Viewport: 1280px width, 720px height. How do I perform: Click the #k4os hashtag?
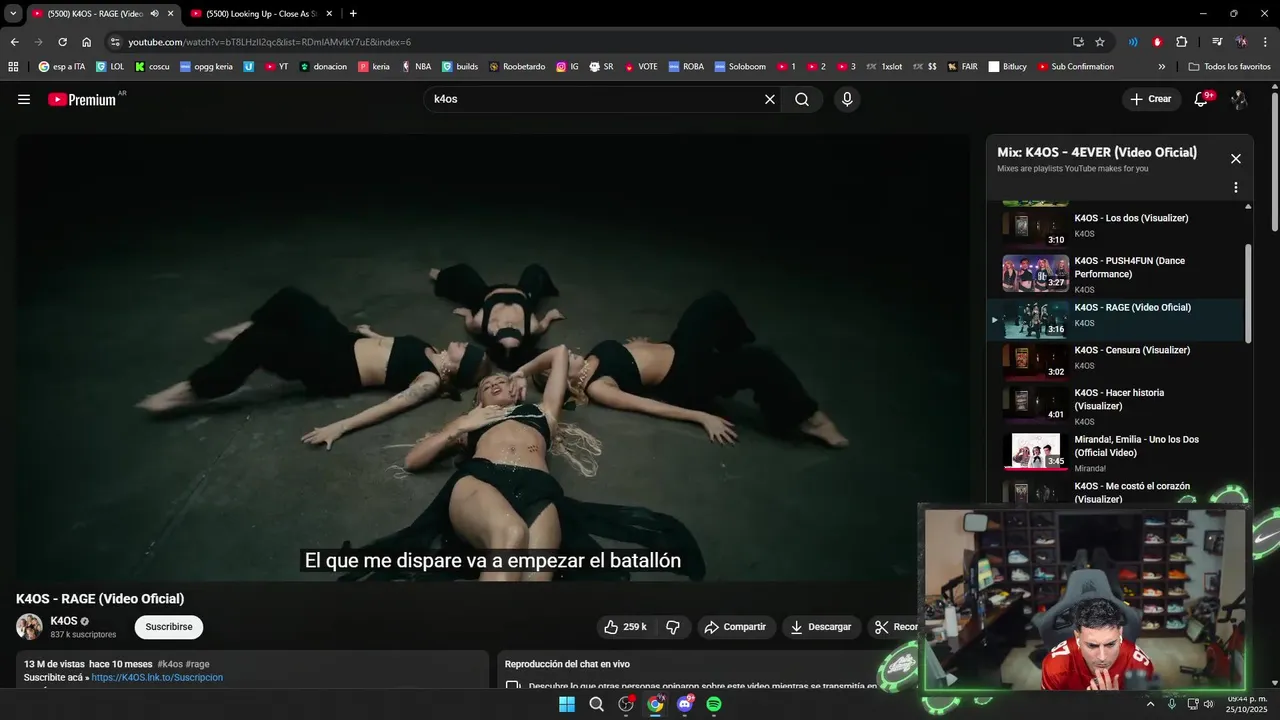[170, 664]
